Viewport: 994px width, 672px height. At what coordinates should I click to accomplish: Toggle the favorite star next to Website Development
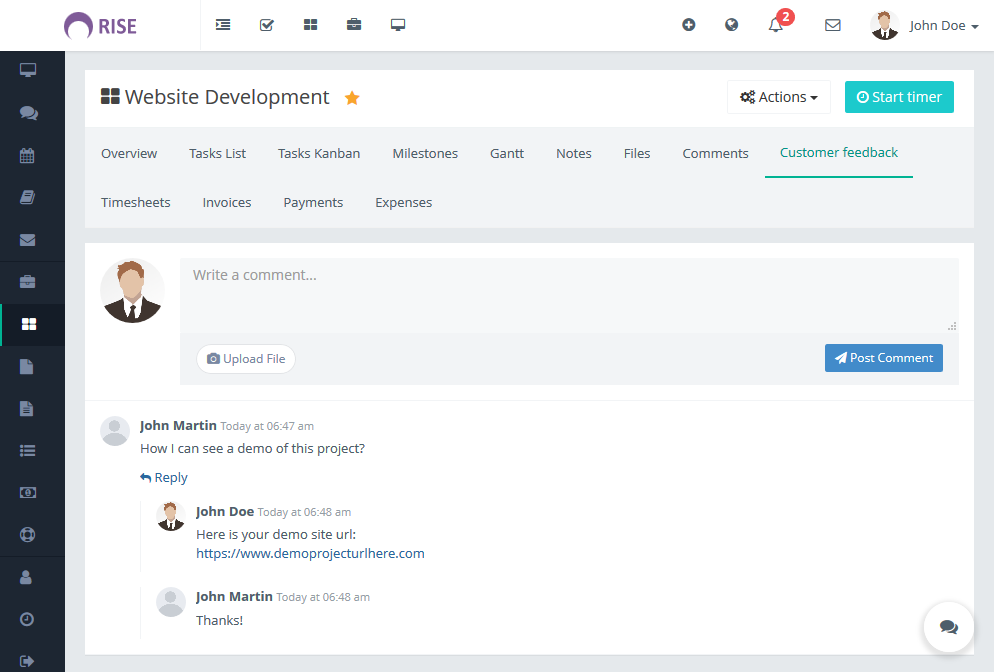point(352,98)
